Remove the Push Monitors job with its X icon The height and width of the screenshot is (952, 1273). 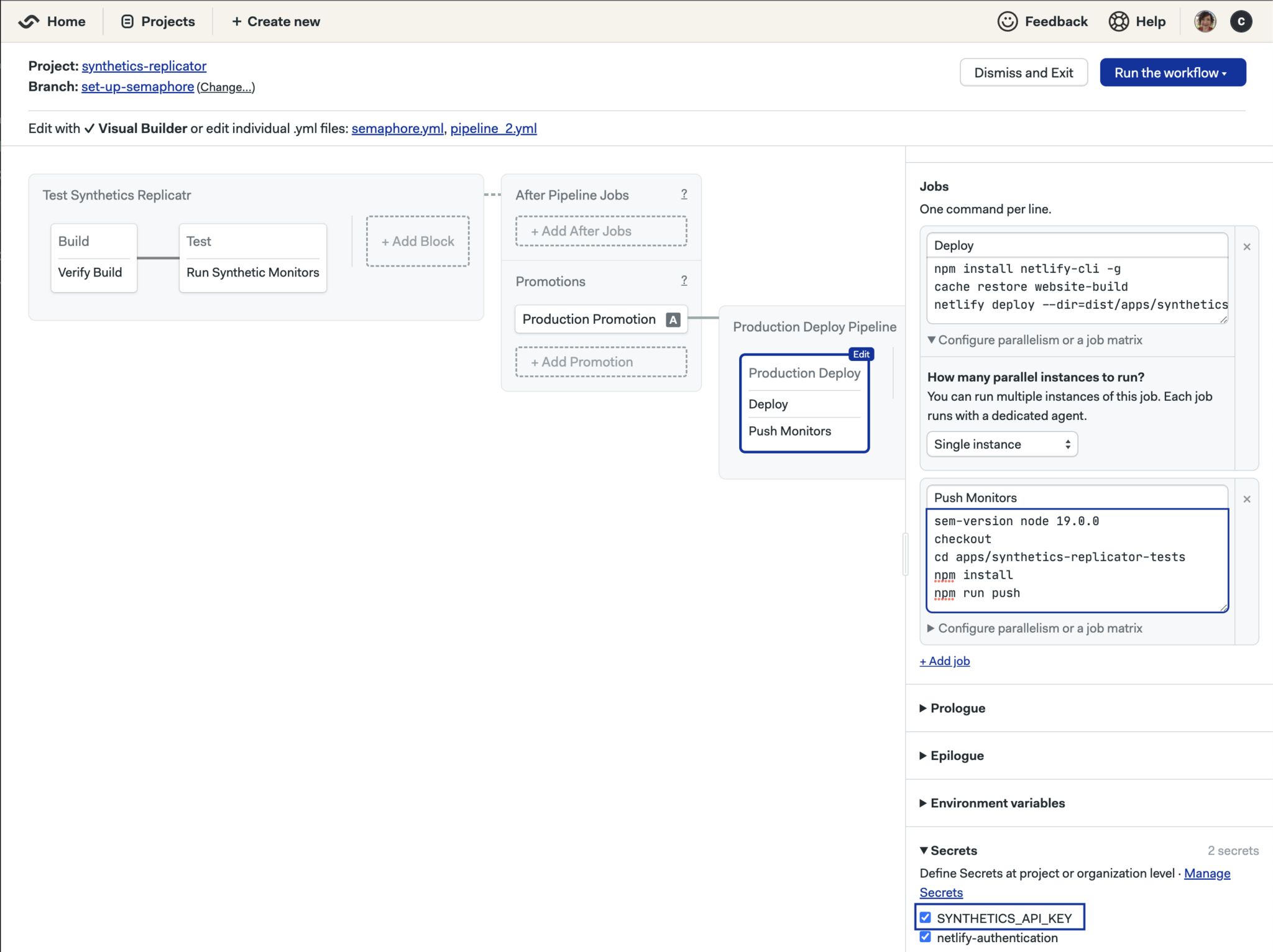coord(1247,498)
